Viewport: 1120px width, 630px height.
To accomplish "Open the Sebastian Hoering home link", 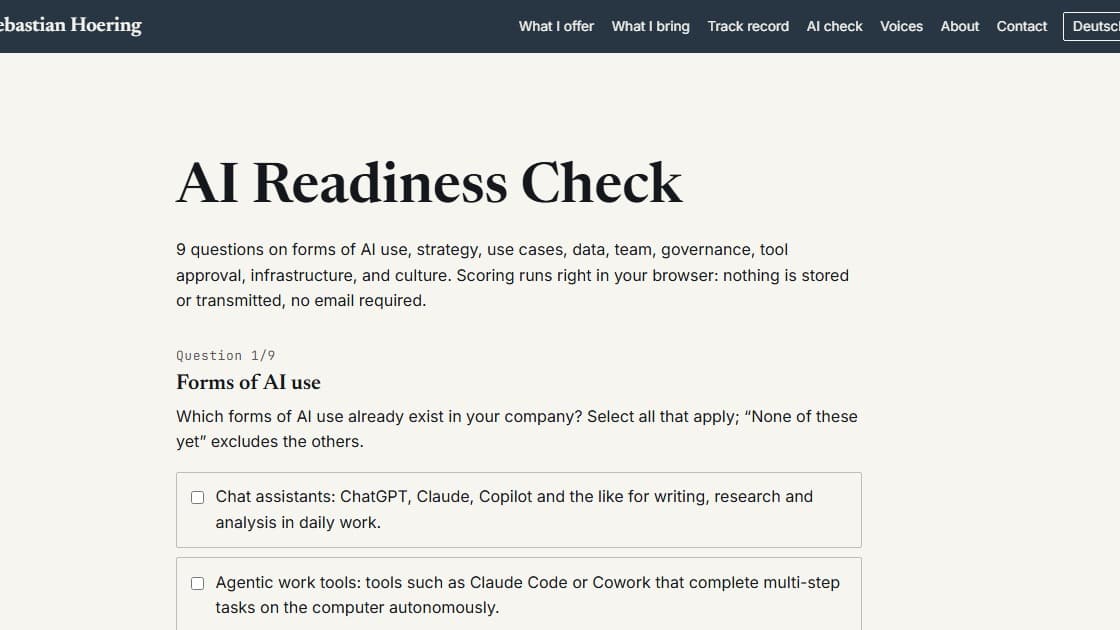I will click(70, 25).
